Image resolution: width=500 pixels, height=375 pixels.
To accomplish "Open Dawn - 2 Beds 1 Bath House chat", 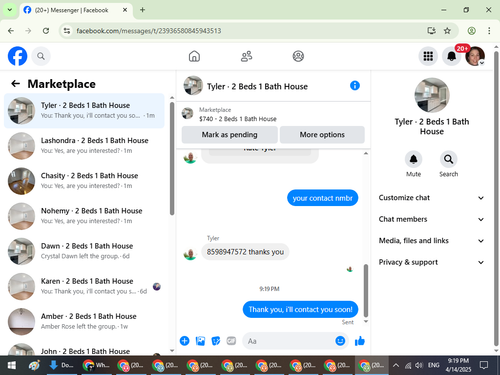I will [84, 251].
